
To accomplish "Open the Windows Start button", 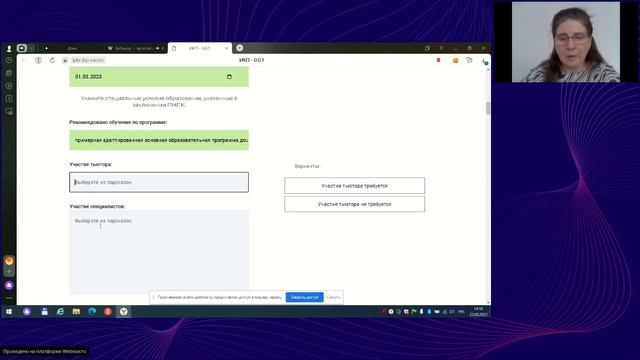I will click(x=9, y=311).
